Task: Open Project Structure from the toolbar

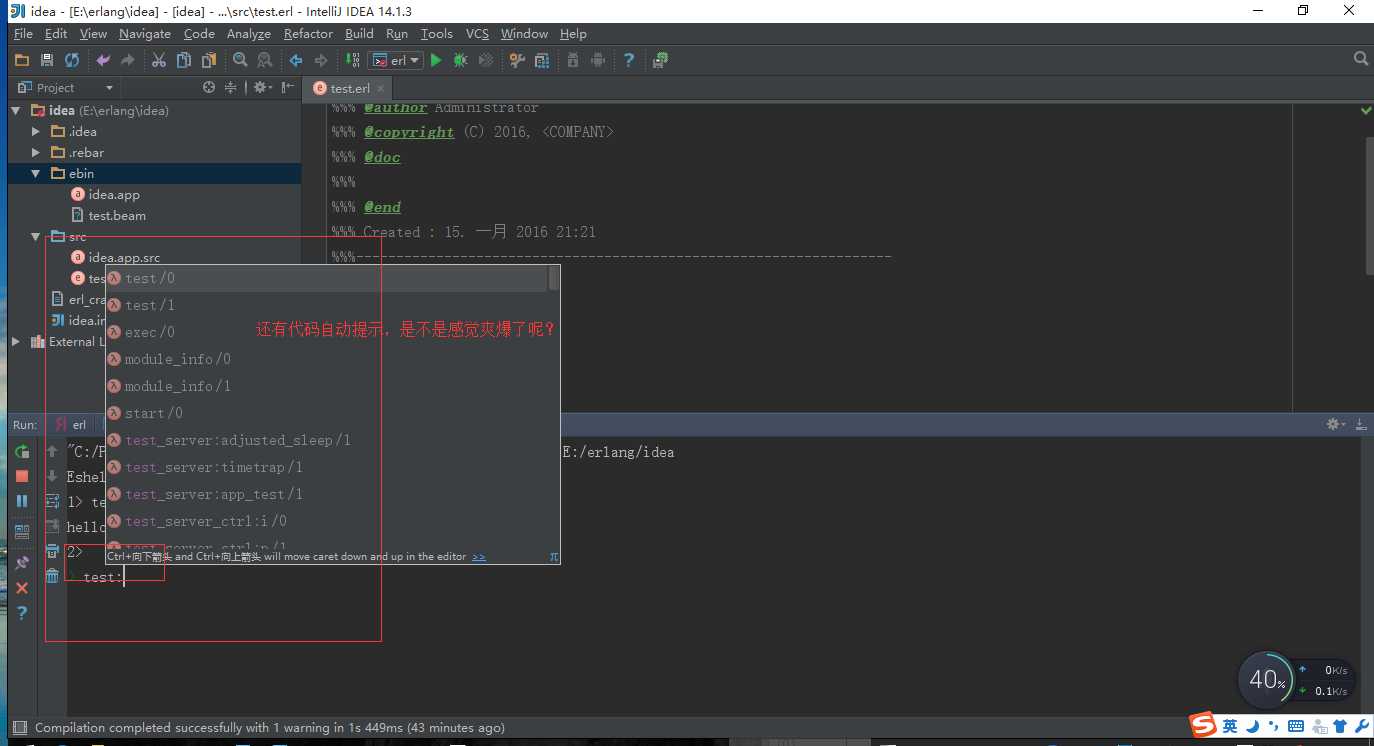Action: click(x=541, y=60)
